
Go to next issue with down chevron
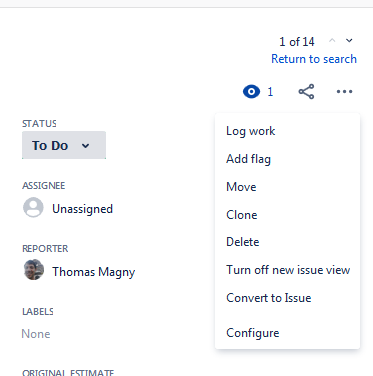tap(349, 41)
